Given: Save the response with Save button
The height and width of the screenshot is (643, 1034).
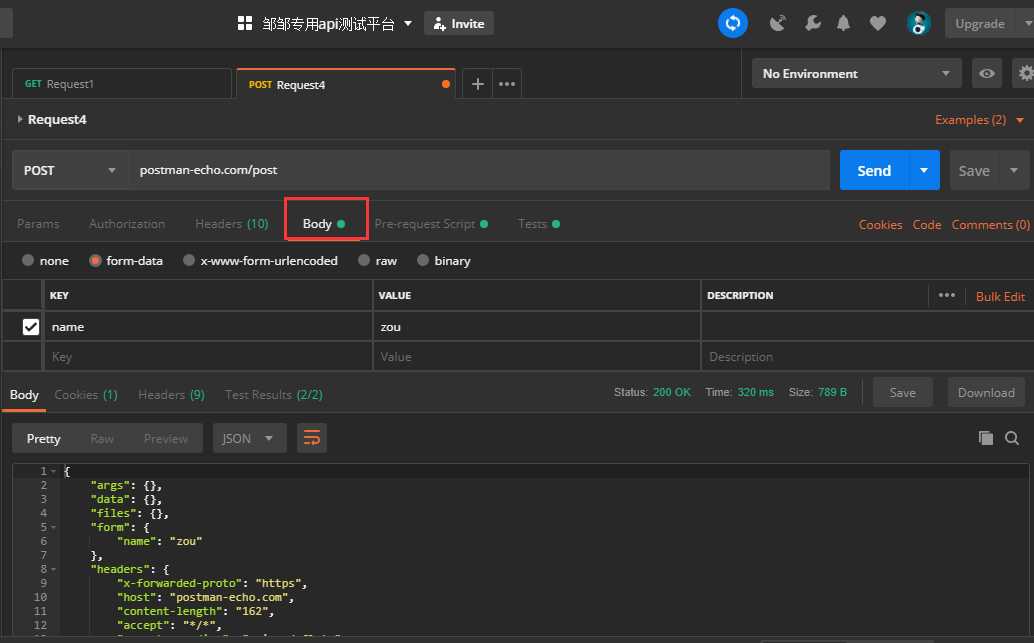Looking at the screenshot, I should pos(902,392).
